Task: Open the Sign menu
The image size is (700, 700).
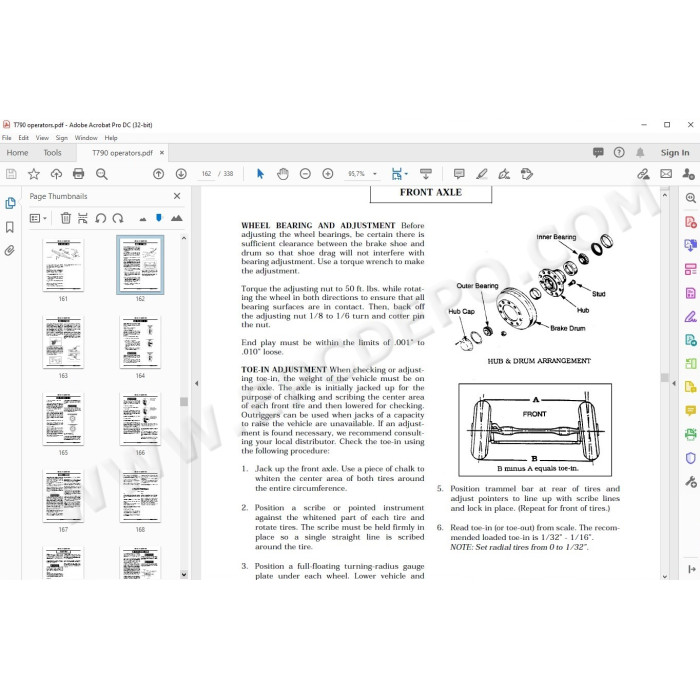Action: coord(62,138)
